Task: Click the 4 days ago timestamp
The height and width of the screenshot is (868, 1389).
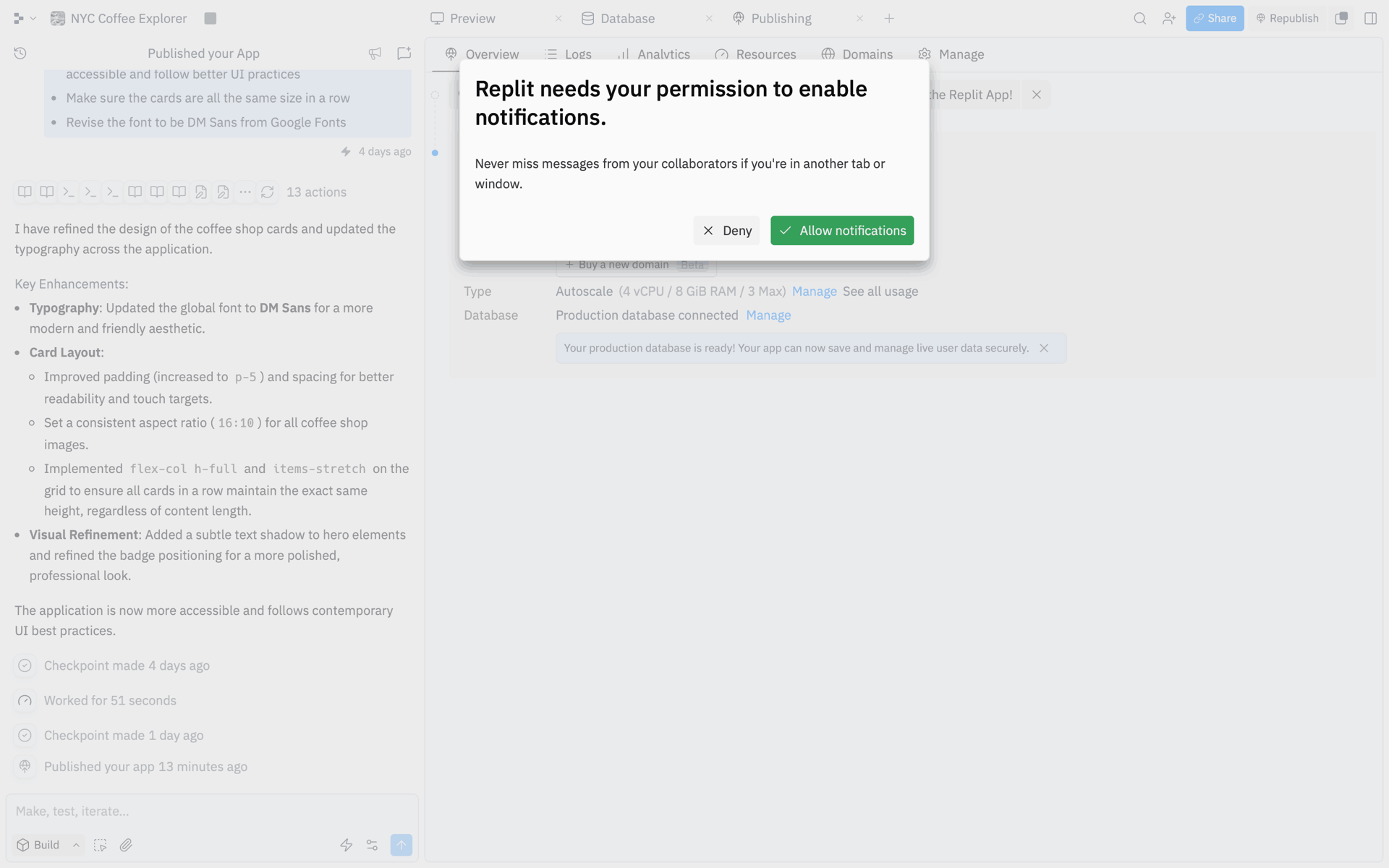Action: 385,151
